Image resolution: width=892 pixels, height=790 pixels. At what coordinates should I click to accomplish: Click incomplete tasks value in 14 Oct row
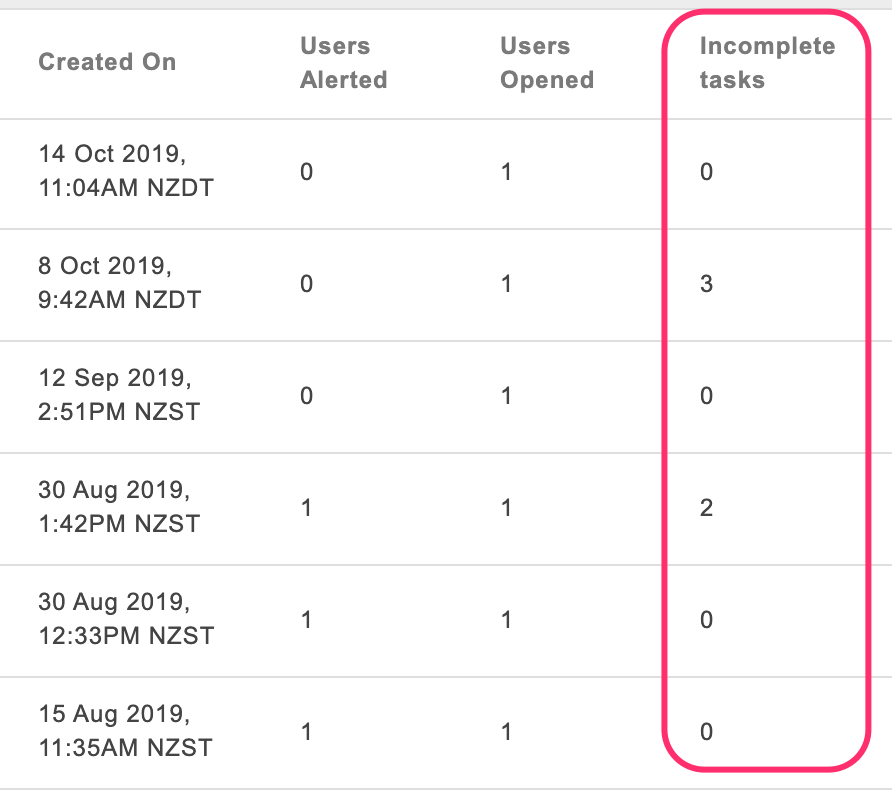pos(706,172)
